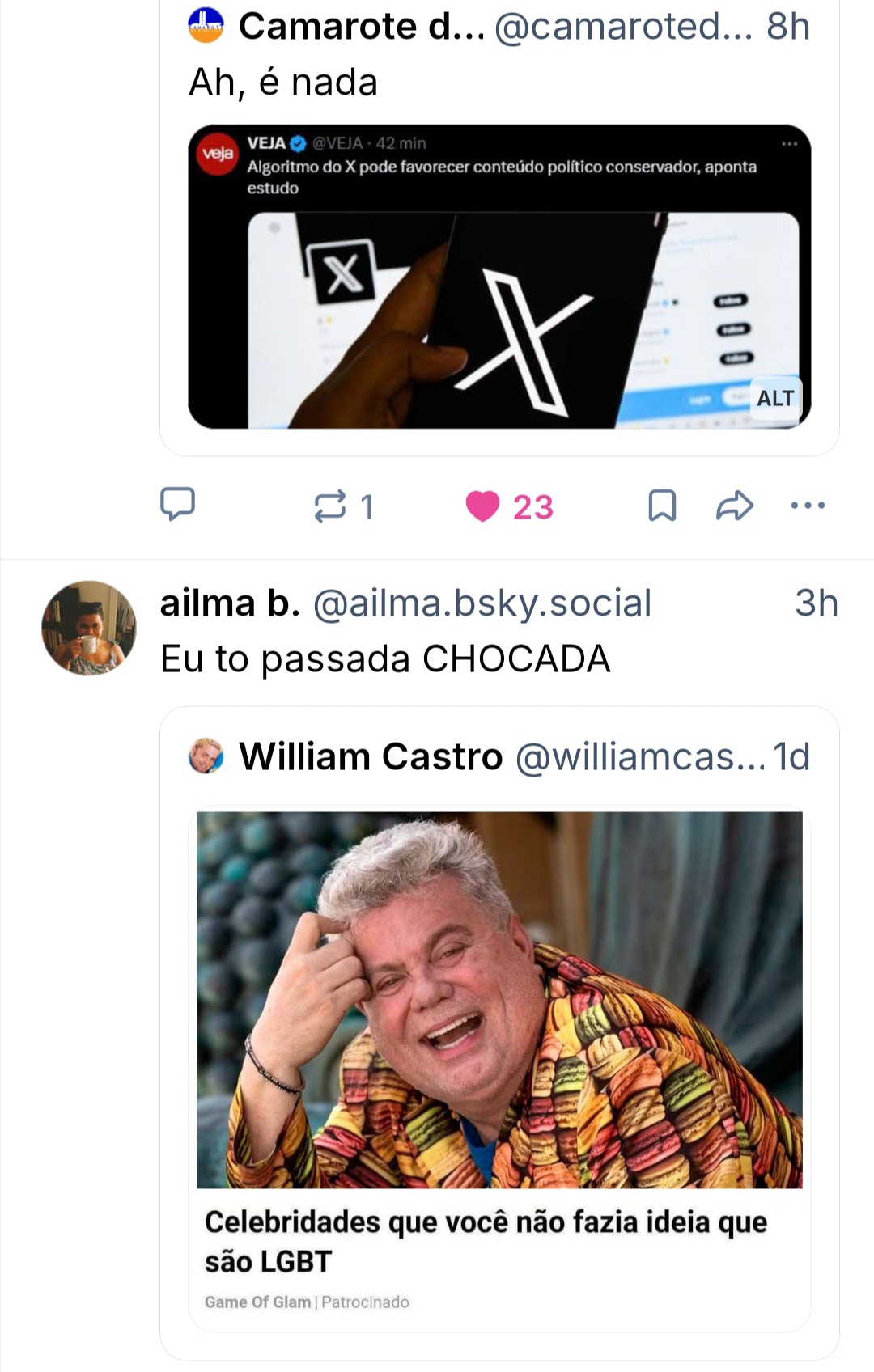Tap the VEJA verified badge
This screenshot has height=1372, width=874.
click(298, 144)
